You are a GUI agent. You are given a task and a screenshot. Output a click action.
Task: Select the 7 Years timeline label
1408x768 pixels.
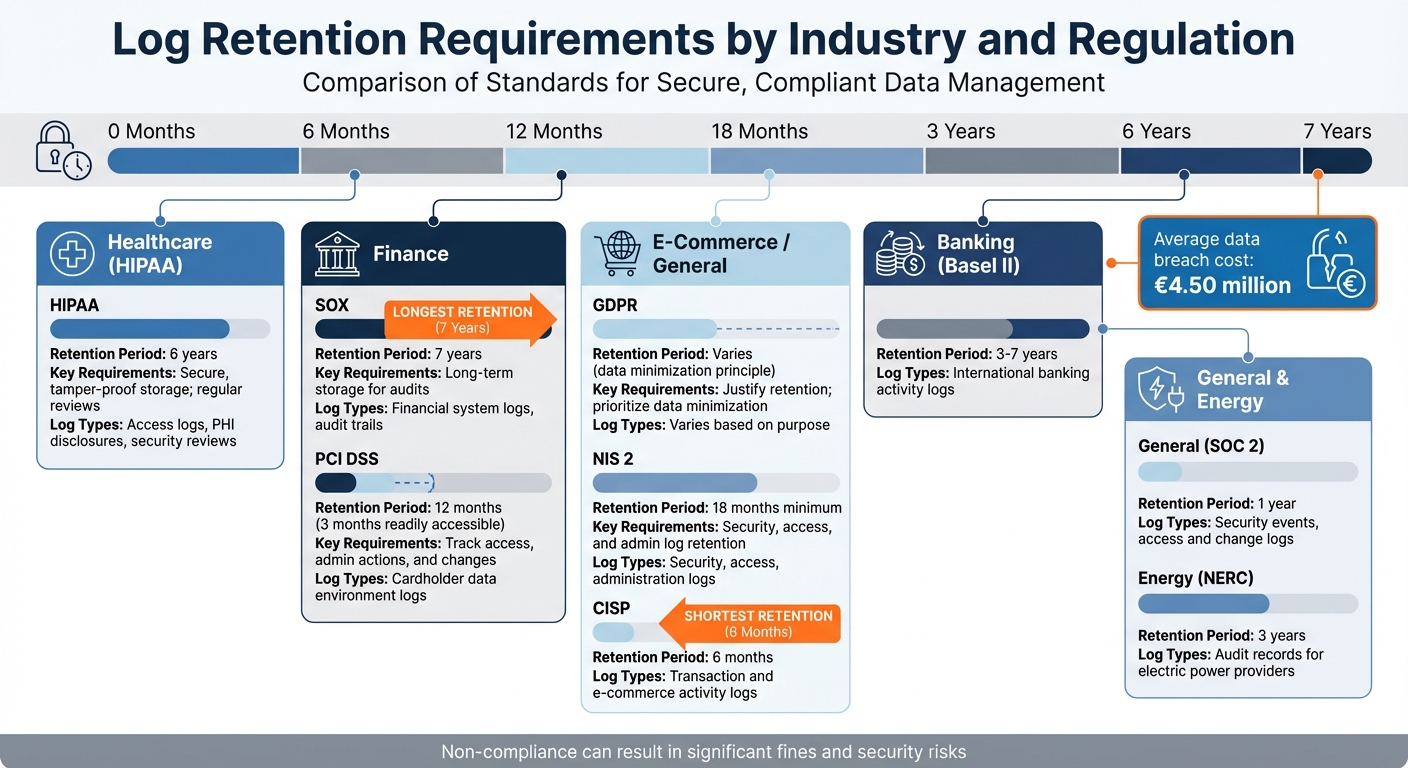(x=1339, y=131)
